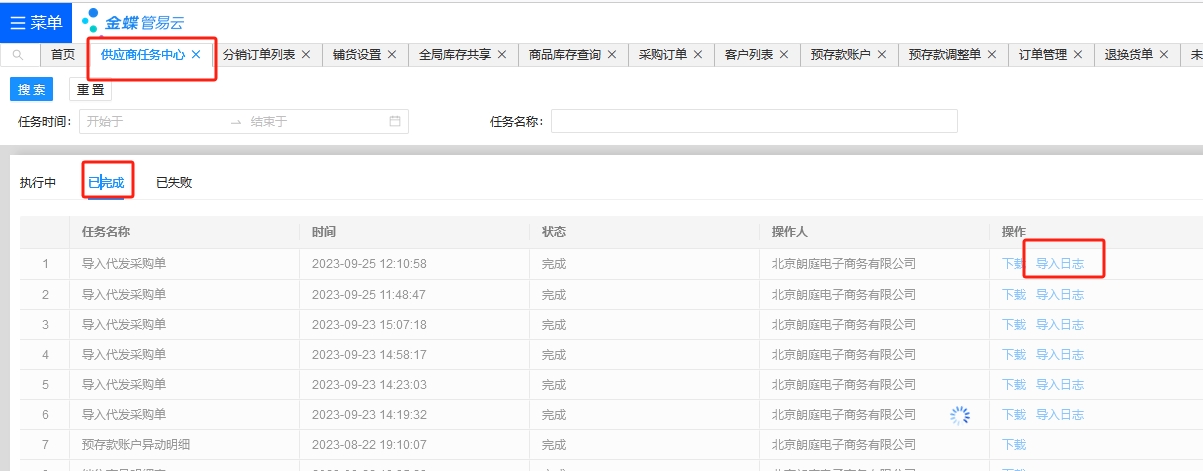Close the 供应商任务中心 tab
1203x471 pixels.
pyautogui.click(x=196, y=55)
